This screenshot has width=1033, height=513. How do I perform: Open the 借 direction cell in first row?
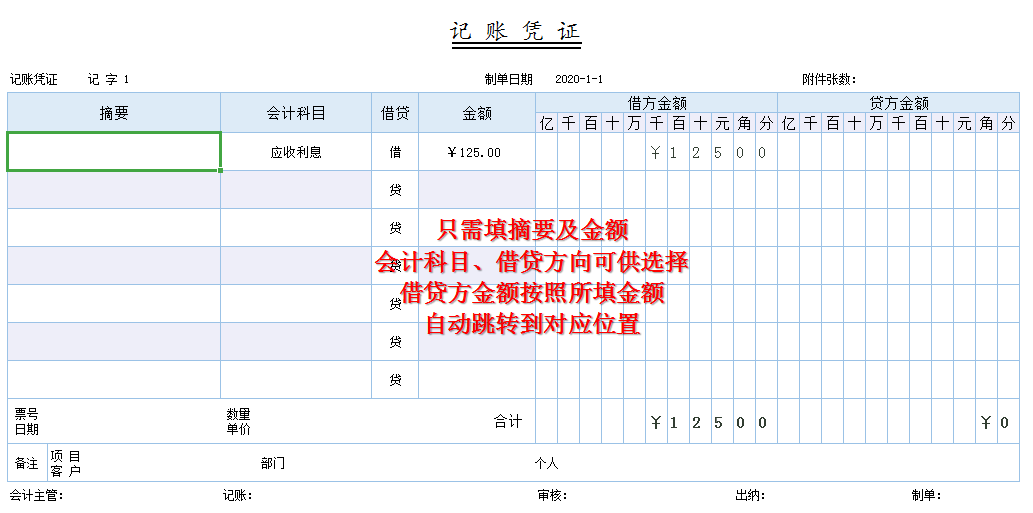pyautogui.click(x=395, y=152)
